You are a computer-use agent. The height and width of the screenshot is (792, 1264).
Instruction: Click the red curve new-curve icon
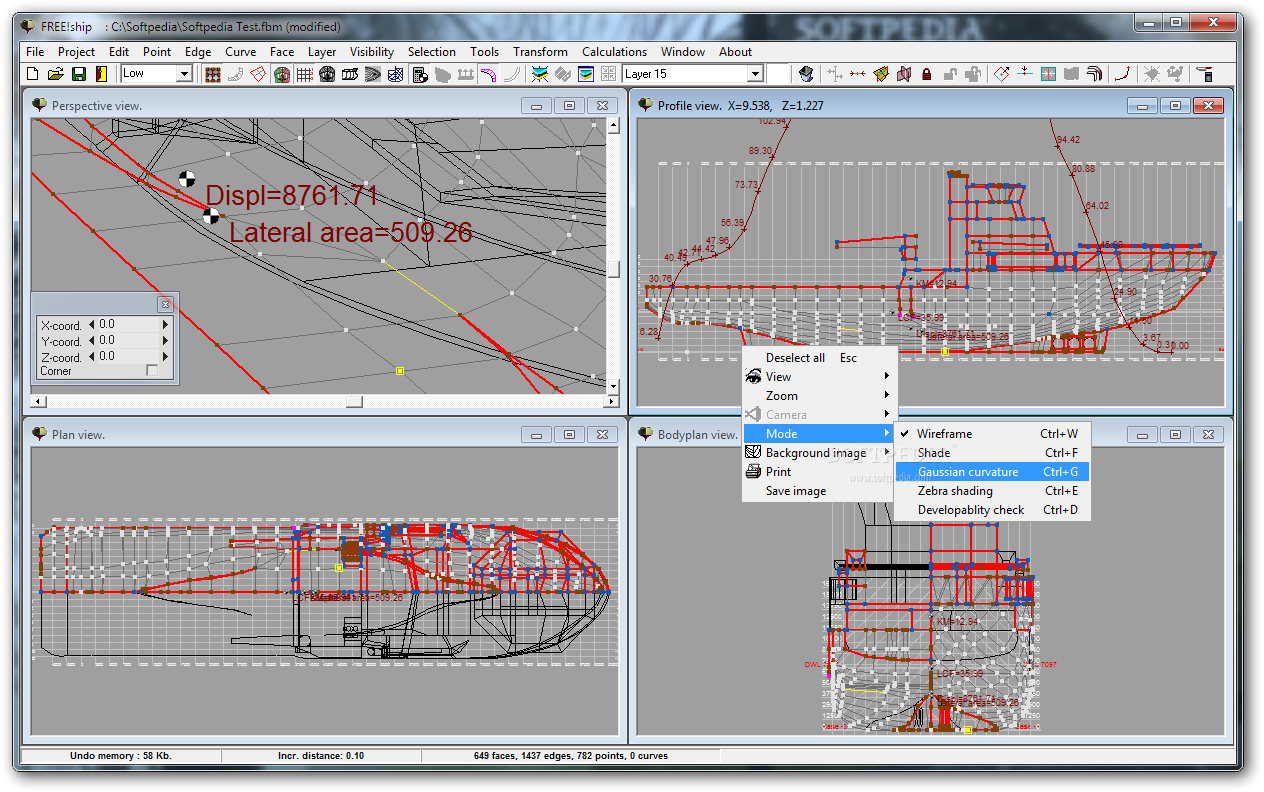(1123, 74)
